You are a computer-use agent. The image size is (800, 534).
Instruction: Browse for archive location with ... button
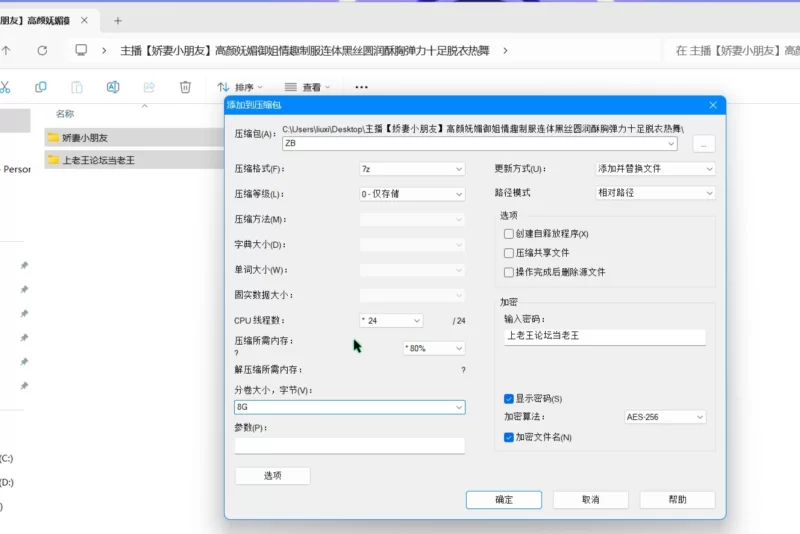tap(704, 144)
